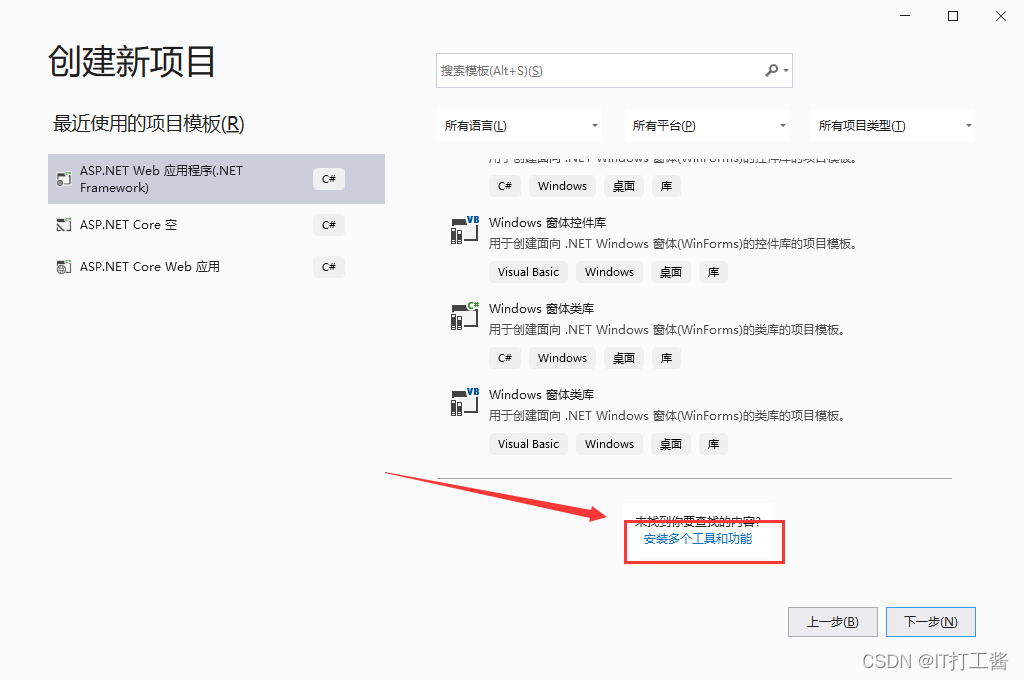Click the control library template description text

coord(673,244)
